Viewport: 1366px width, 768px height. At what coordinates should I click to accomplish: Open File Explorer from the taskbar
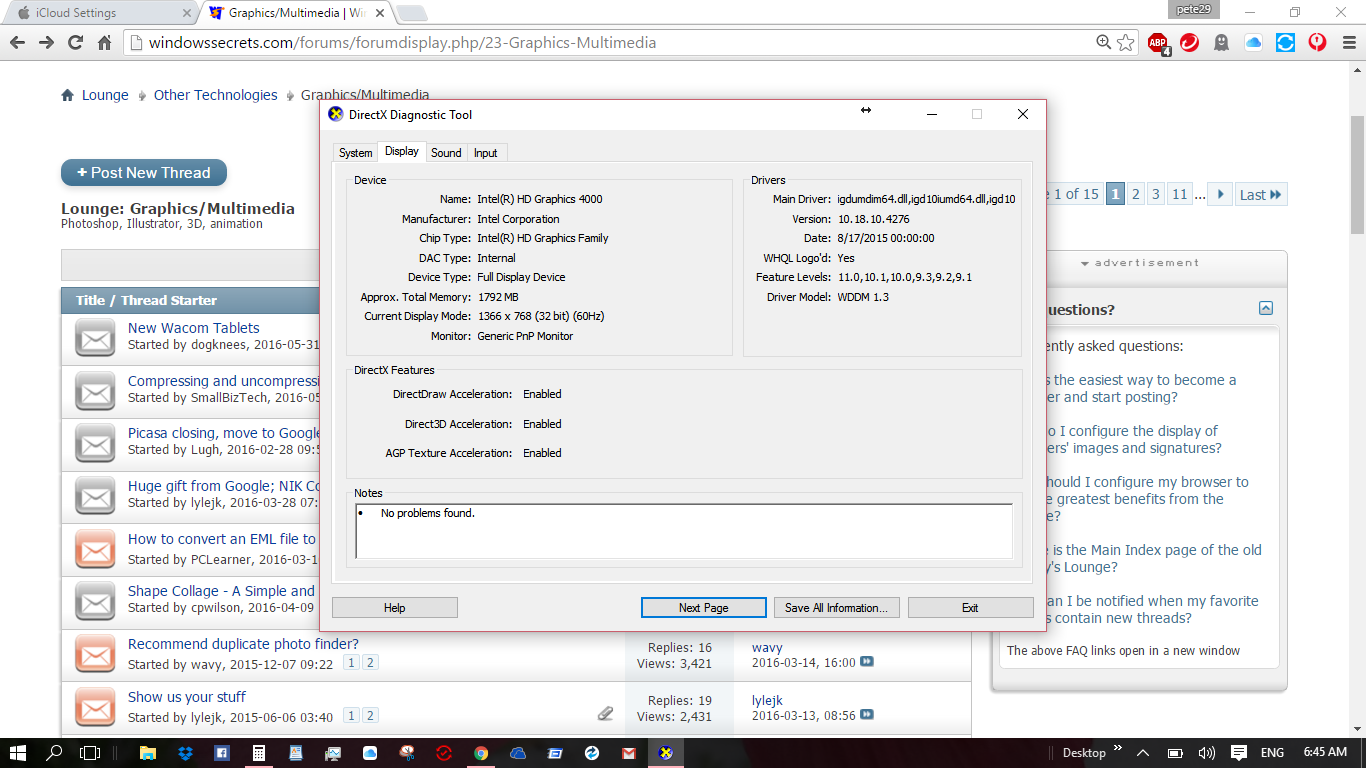click(x=147, y=752)
